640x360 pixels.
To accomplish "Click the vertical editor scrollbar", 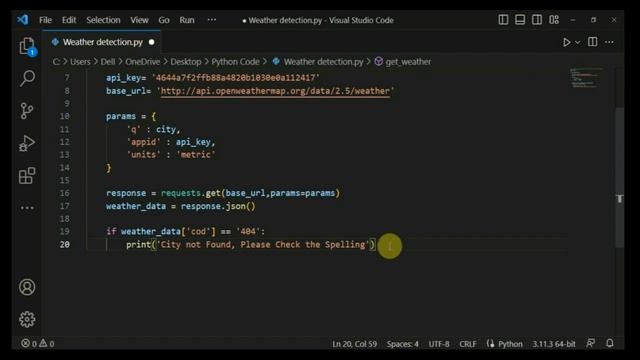I will pos(620,178).
